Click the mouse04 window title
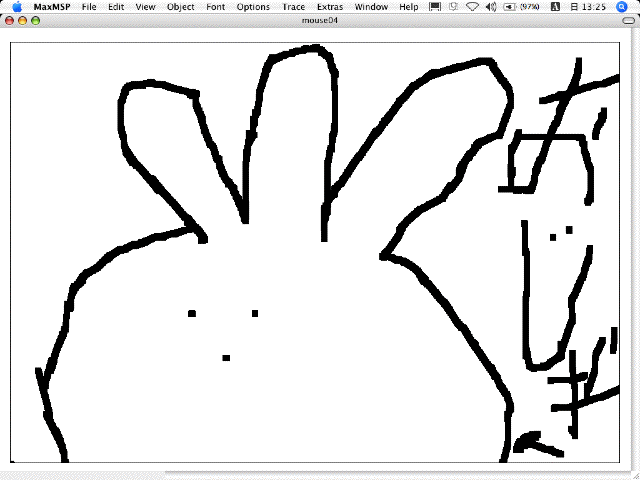Screen dimensions: 640x480 [320, 20]
